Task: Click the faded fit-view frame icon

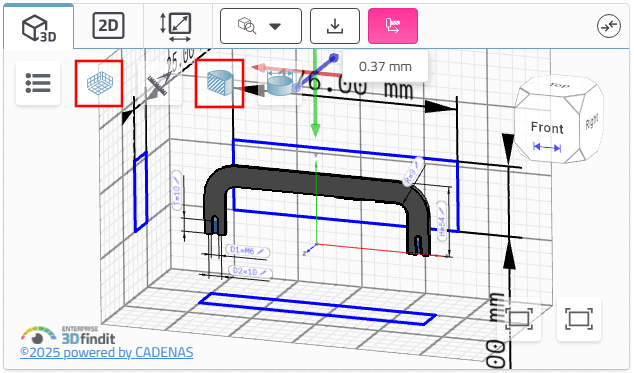Action: click(519, 319)
